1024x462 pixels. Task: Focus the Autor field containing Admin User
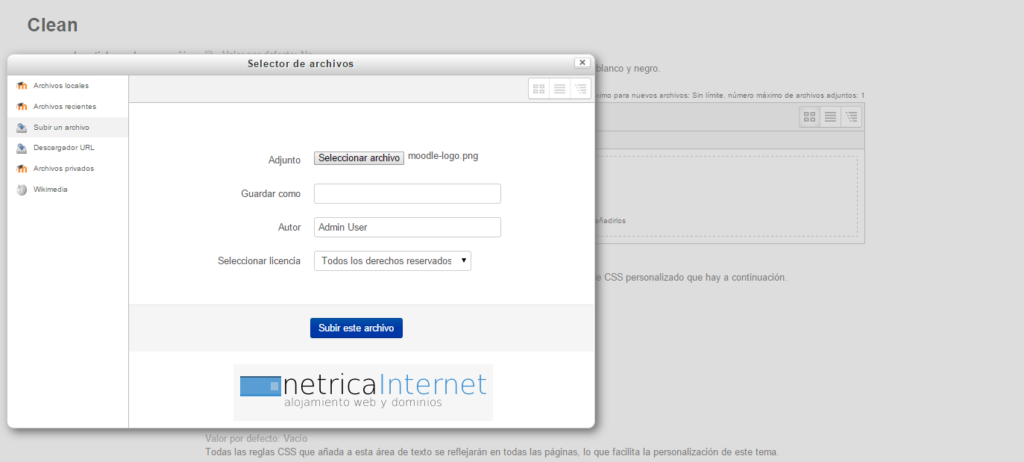tap(407, 228)
